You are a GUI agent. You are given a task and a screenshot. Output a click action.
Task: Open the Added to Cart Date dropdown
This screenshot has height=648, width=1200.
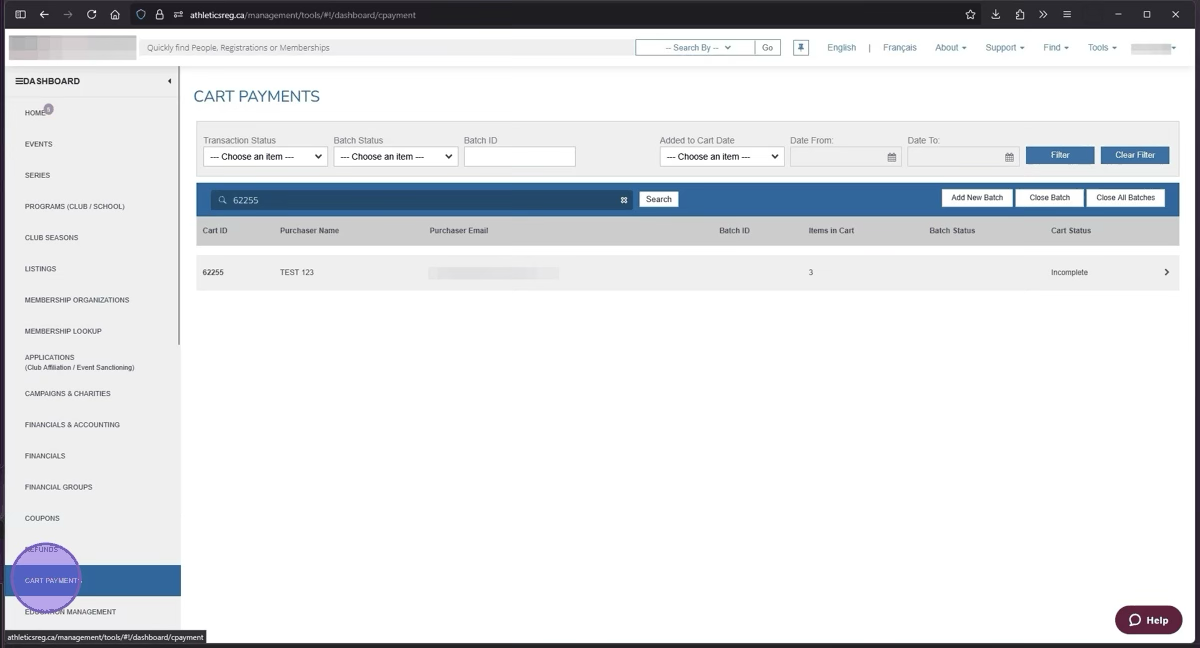click(x=721, y=157)
